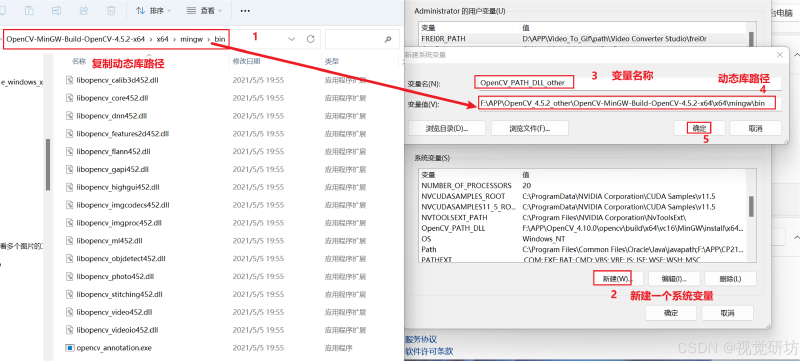The image size is (800, 361).
Task: Click 确定 at bottom of environment variables window
Action: click(671, 313)
